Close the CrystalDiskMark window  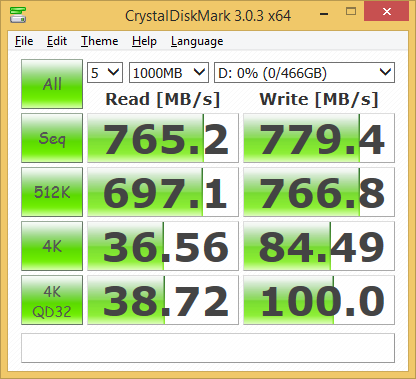387,11
